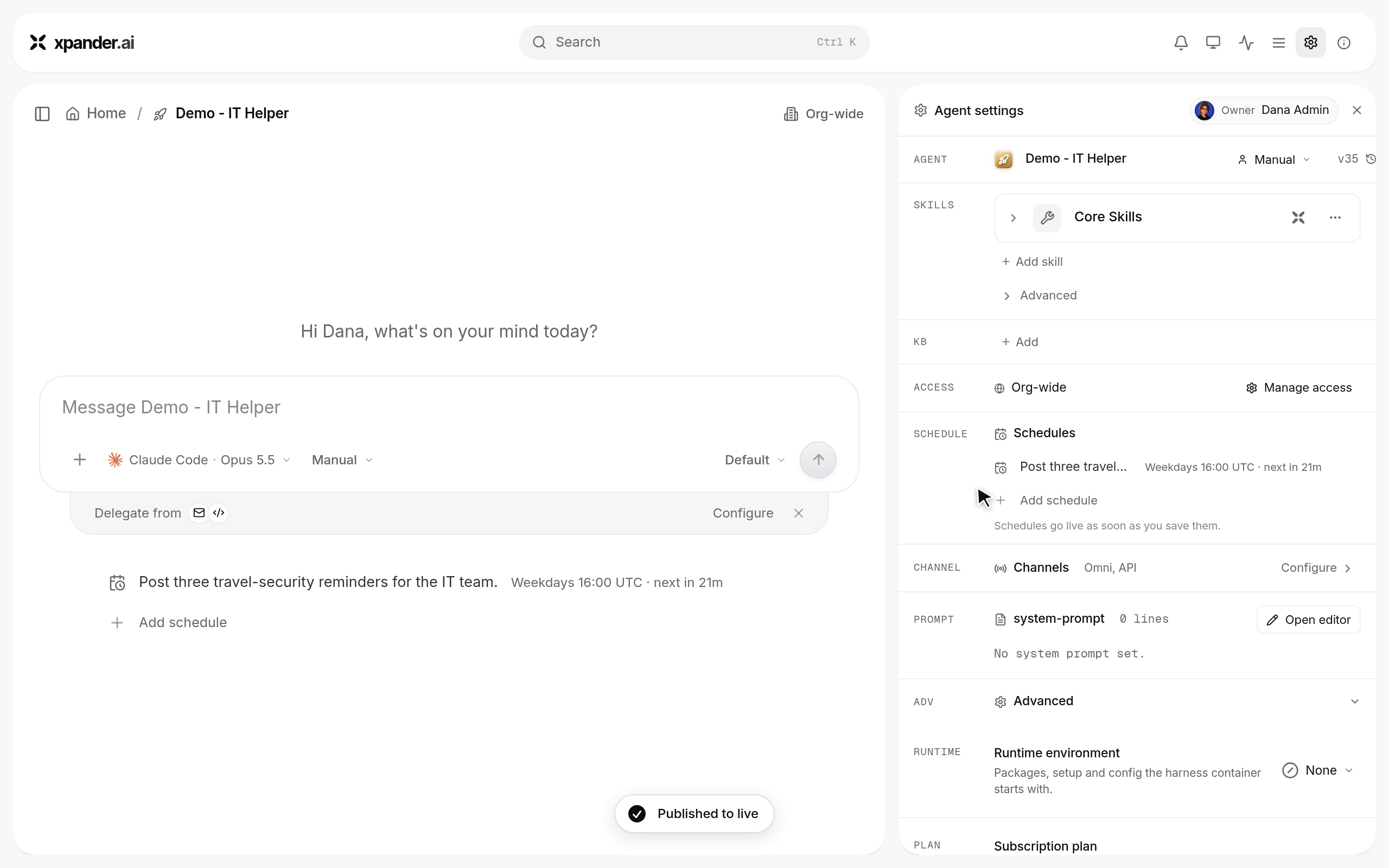The image size is (1389, 868).
Task: Click the code delegate icon
Action: 219,513
